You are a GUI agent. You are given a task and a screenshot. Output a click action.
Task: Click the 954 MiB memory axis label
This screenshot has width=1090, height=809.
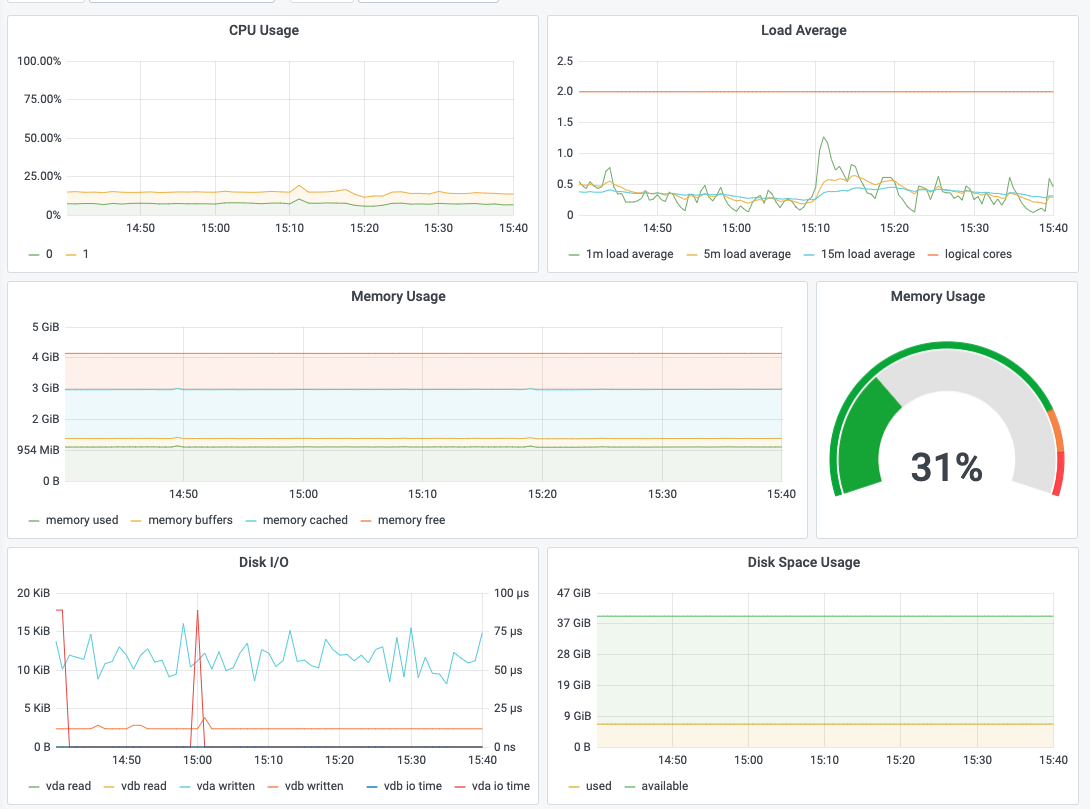(38, 450)
